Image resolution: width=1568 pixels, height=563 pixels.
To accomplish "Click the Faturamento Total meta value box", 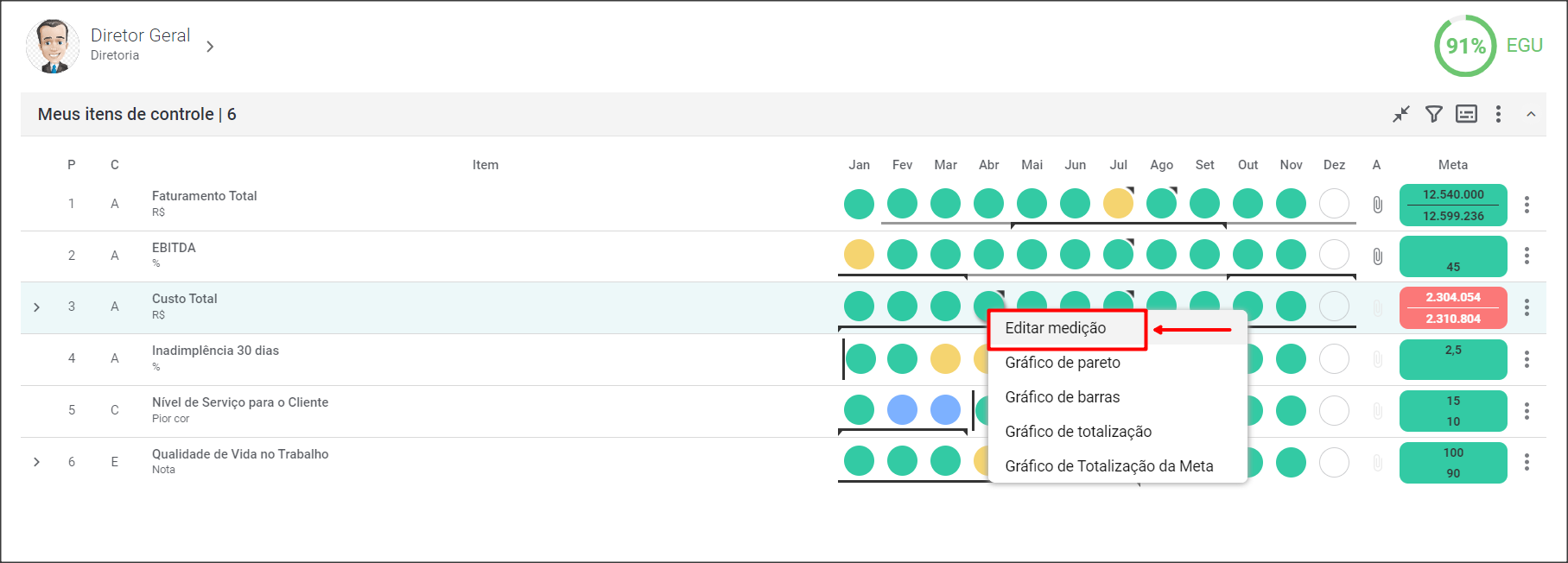I will tap(1452, 205).
